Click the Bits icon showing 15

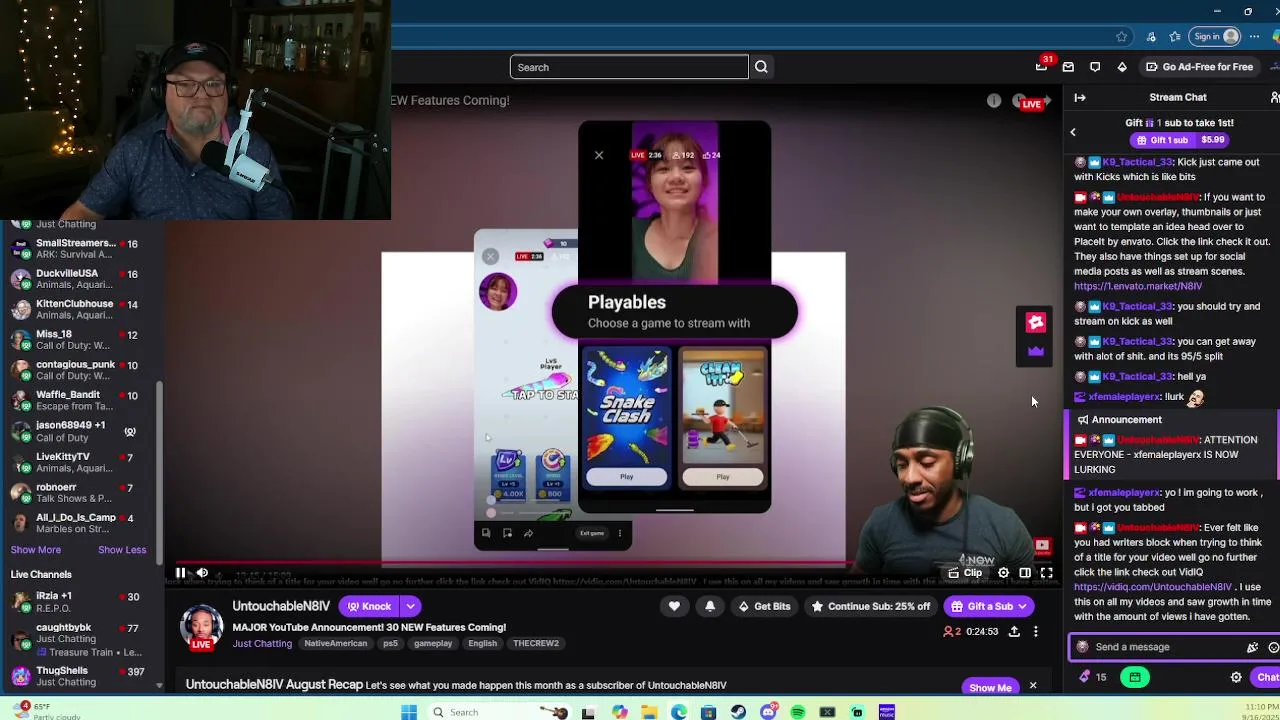click(x=1092, y=677)
